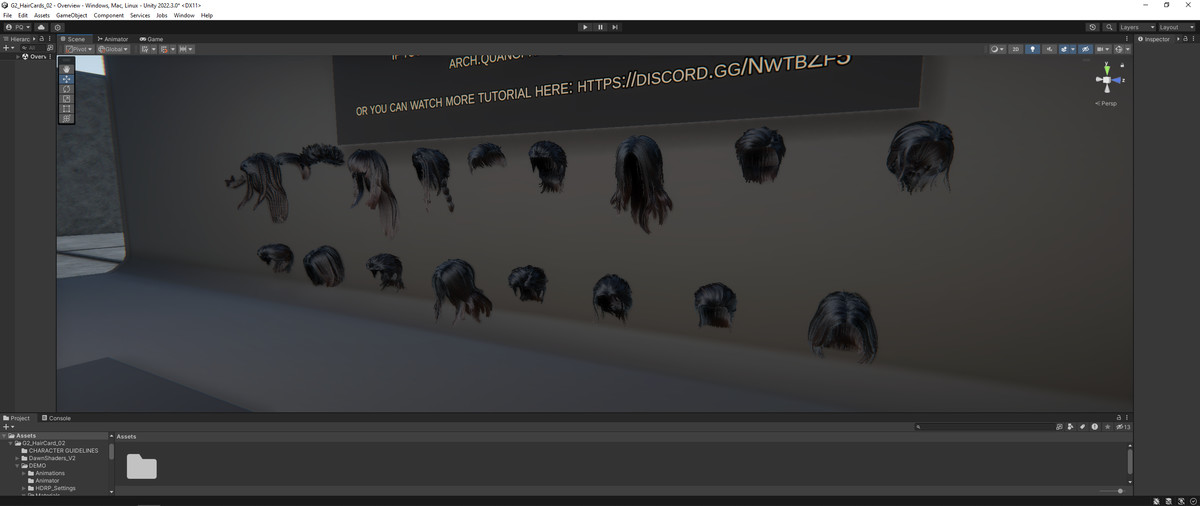Viewport: 1200px width, 506px height.
Task: Open shading draw mode dropdown
Action: click(997, 49)
